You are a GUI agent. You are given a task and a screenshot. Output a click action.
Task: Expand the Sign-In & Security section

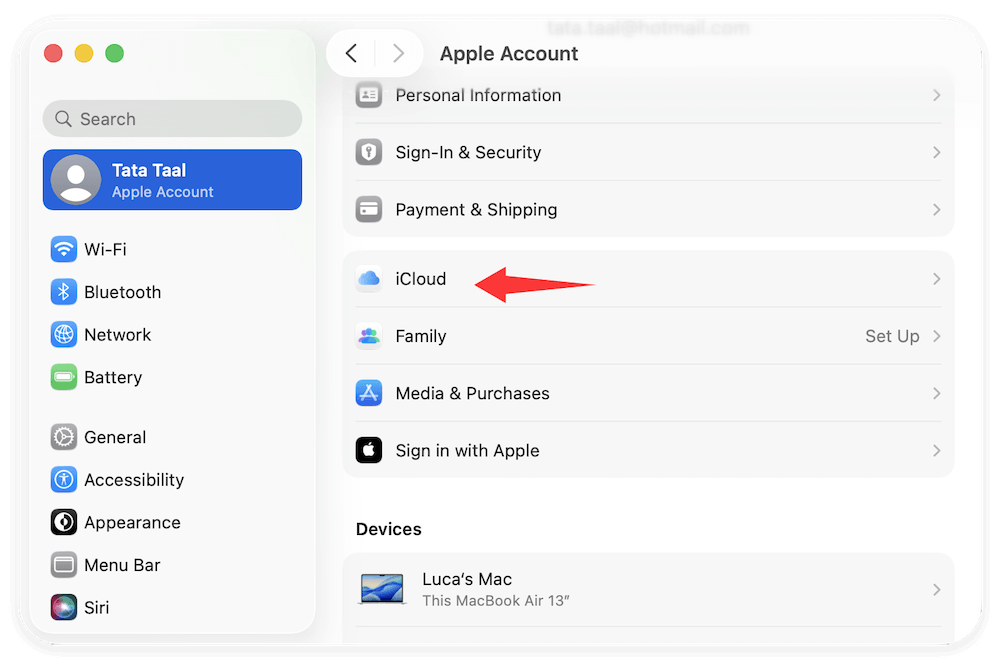[x=936, y=152]
